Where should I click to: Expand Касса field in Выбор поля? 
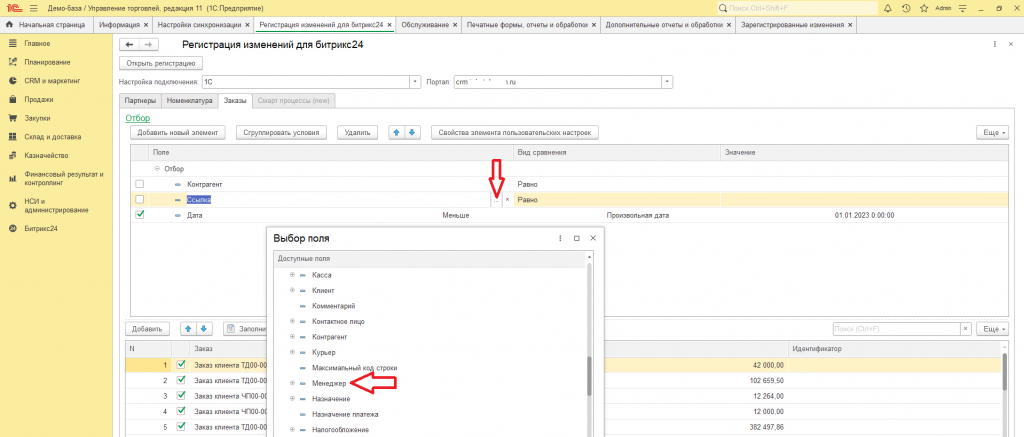point(293,275)
